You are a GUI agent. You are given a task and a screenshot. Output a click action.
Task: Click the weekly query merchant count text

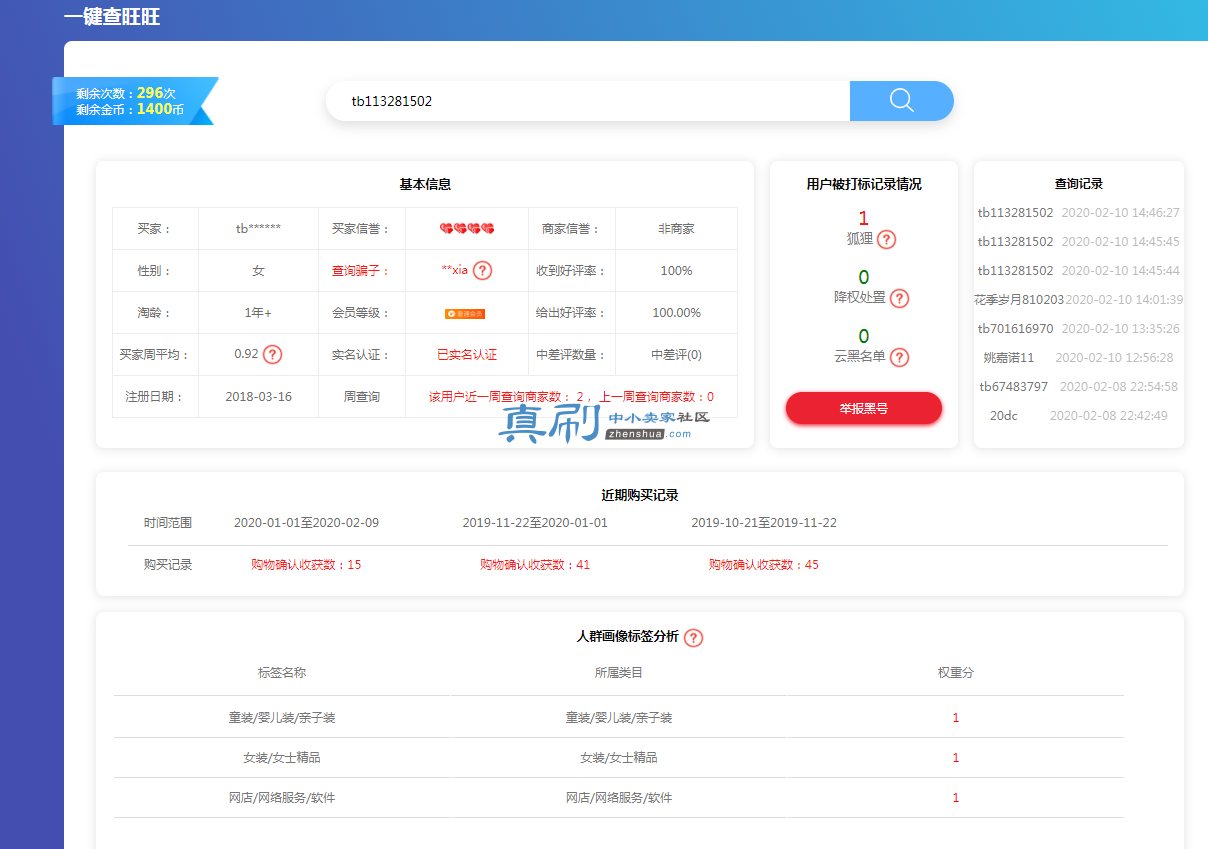coord(571,397)
